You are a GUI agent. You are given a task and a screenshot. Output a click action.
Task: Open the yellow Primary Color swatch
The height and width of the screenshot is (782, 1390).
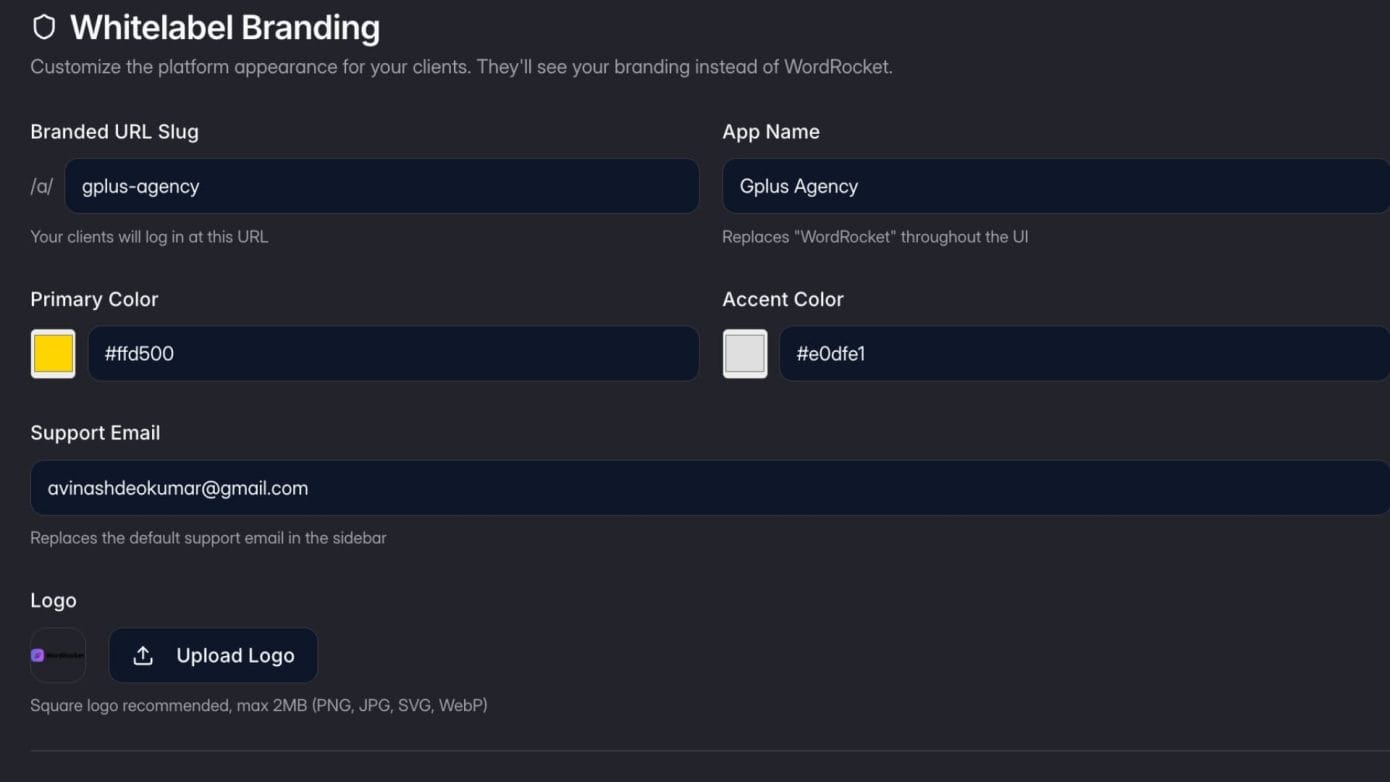click(53, 353)
